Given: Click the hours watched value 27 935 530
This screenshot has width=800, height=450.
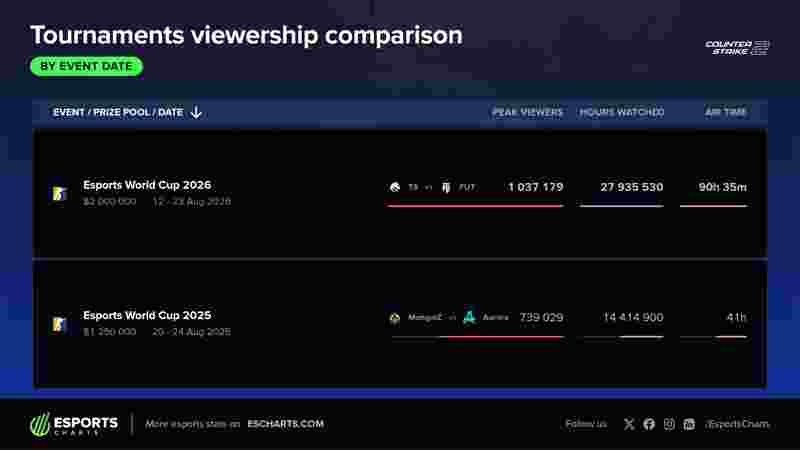Looking at the screenshot, I should coord(632,187).
